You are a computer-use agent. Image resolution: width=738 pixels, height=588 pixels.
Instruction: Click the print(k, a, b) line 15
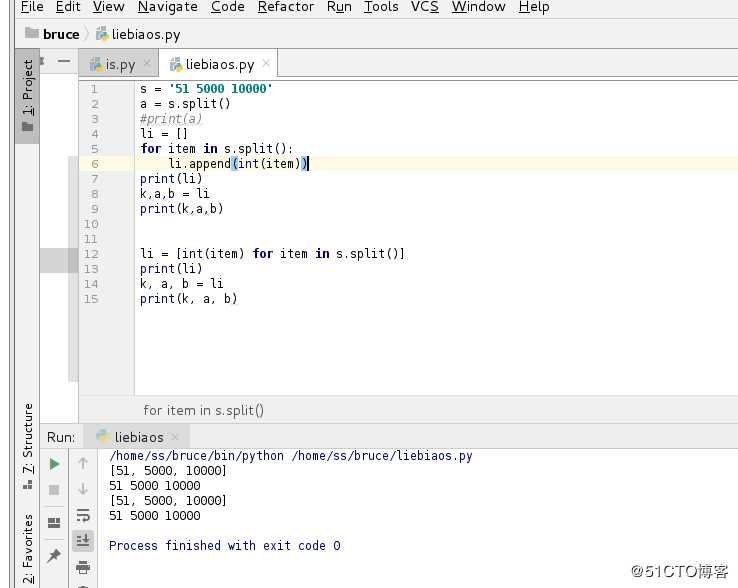pyautogui.click(x=189, y=299)
